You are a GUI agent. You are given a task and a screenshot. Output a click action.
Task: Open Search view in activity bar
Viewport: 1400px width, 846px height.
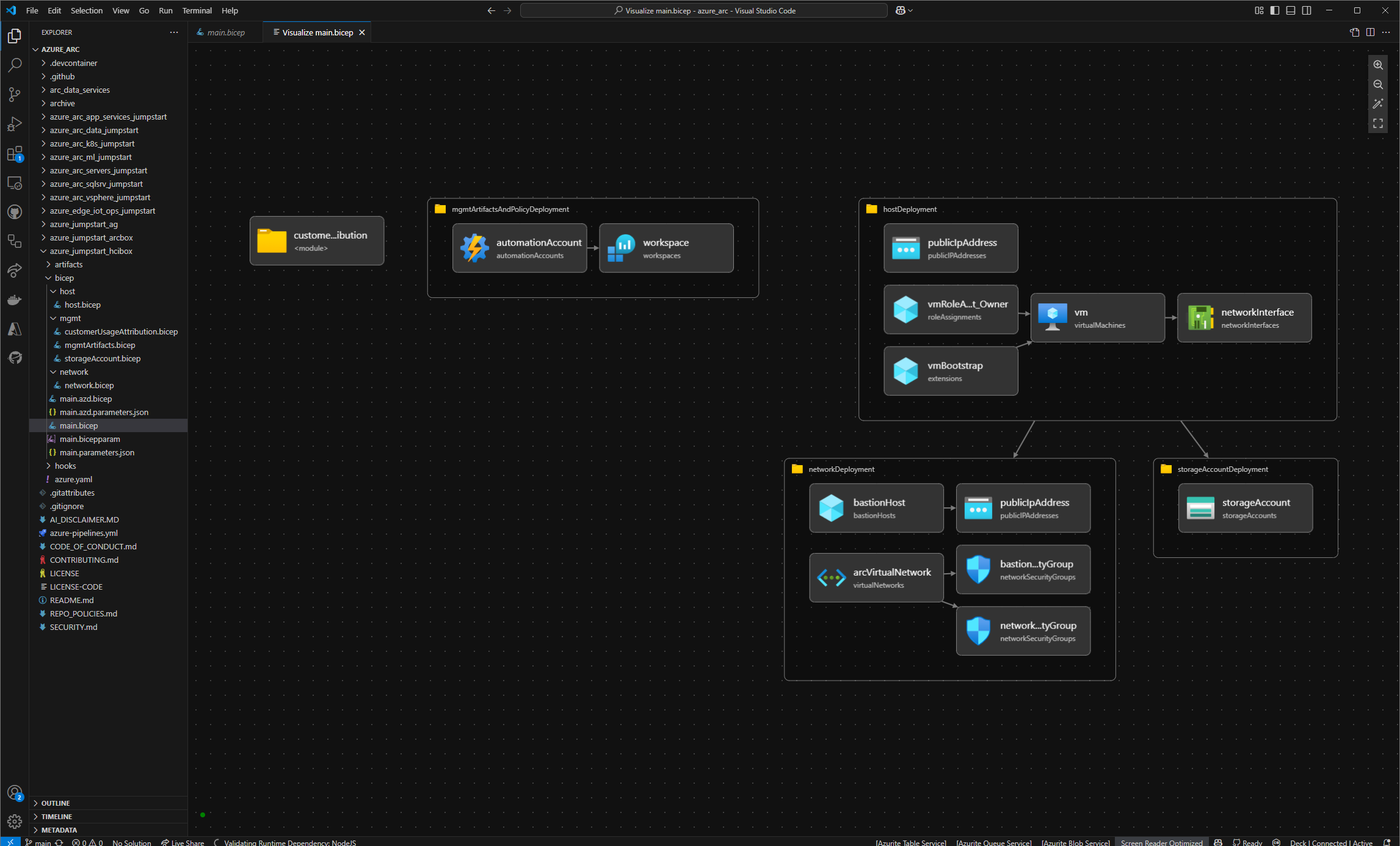[x=15, y=65]
